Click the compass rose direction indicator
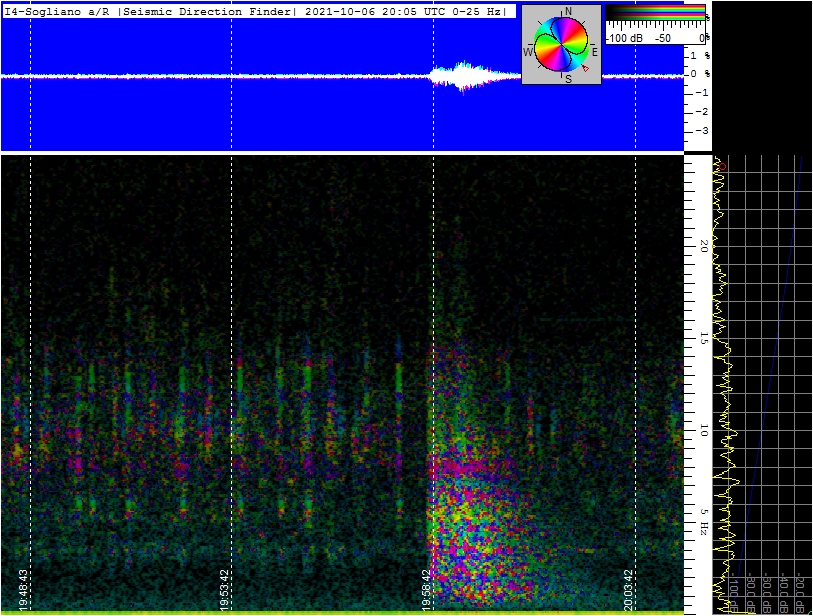Image resolution: width=813 pixels, height=616 pixels. pos(562,45)
